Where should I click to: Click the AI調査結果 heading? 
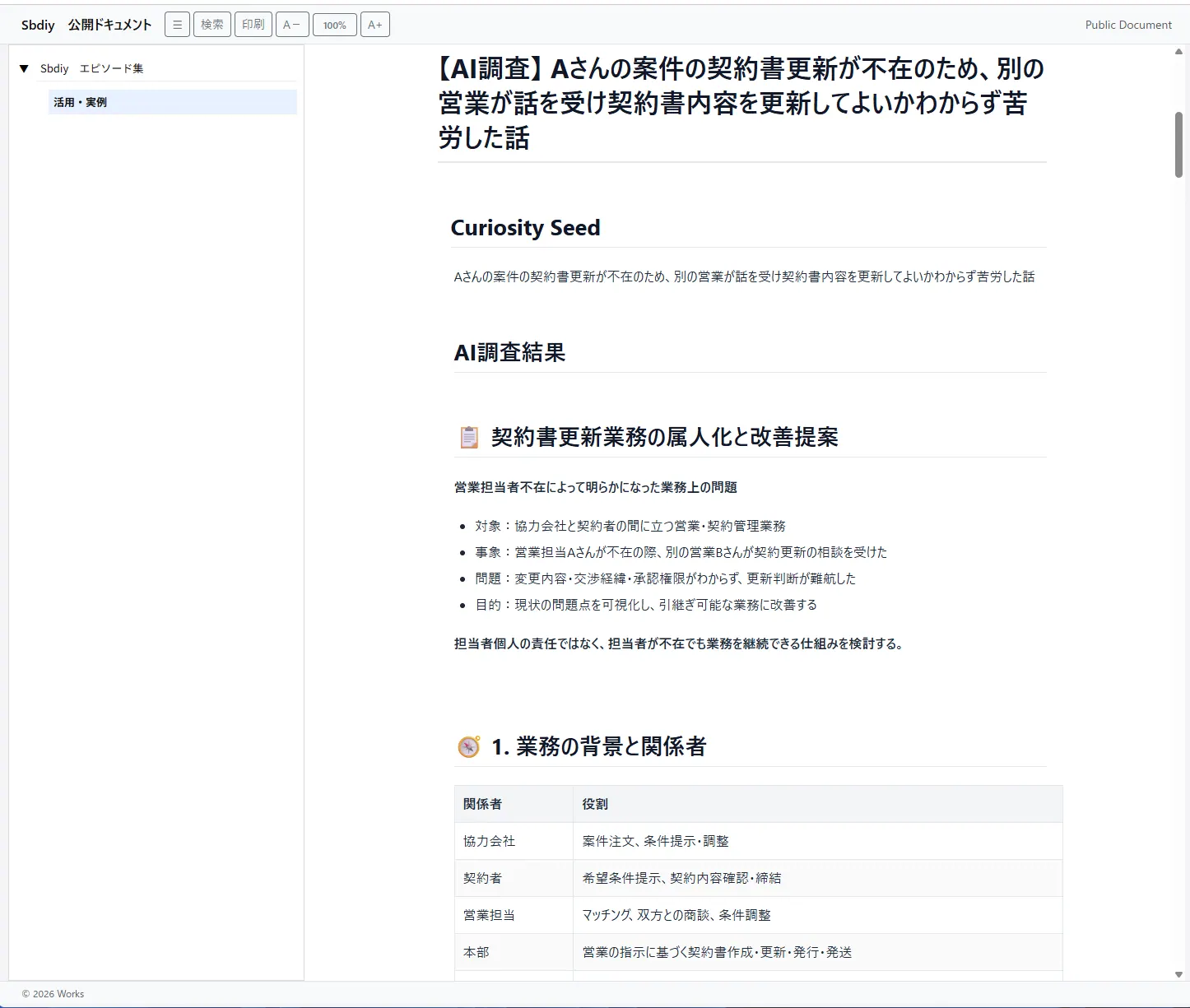(509, 353)
